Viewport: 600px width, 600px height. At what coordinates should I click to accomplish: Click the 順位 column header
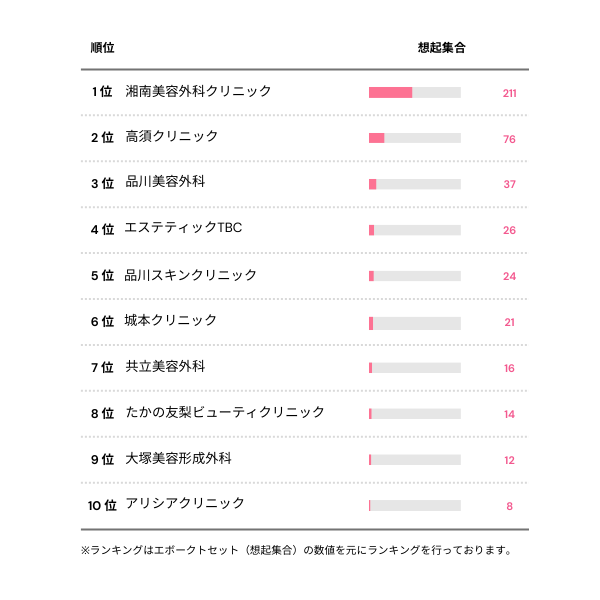[102, 47]
